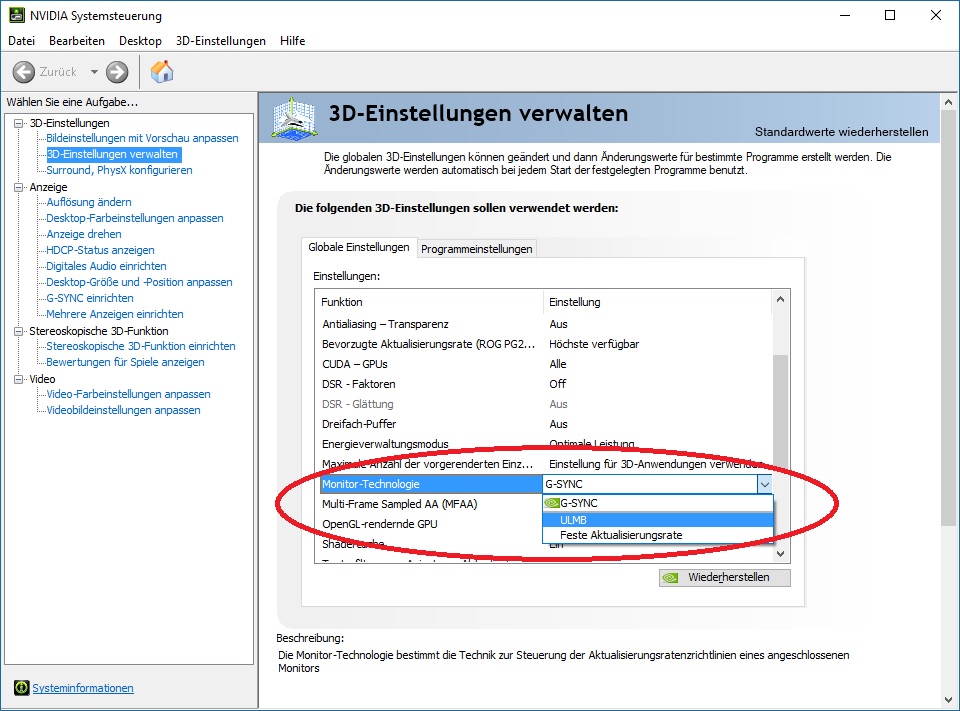Open the back history dropdown arrow

coord(94,72)
